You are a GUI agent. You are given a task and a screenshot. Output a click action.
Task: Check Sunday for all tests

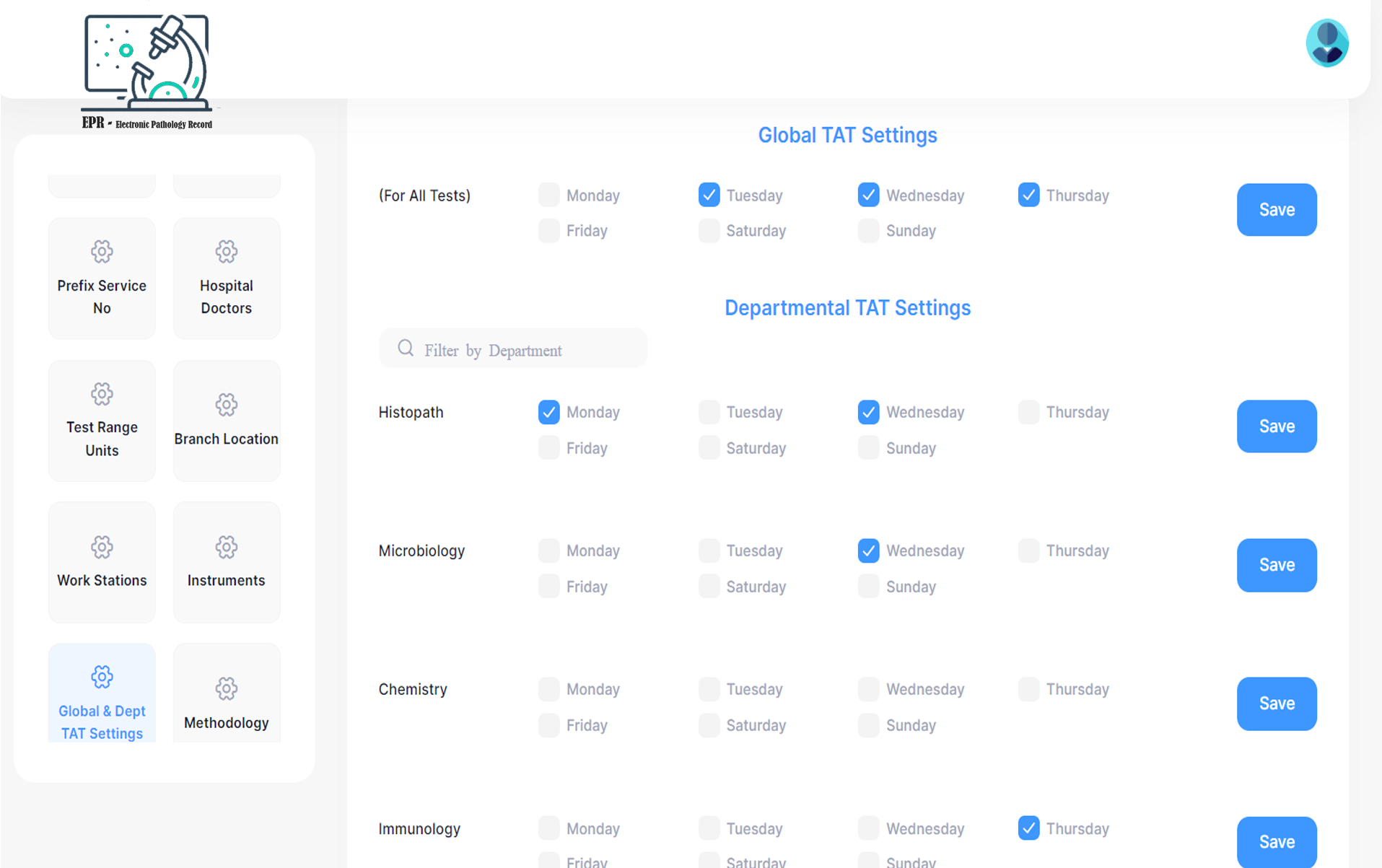point(869,231)
